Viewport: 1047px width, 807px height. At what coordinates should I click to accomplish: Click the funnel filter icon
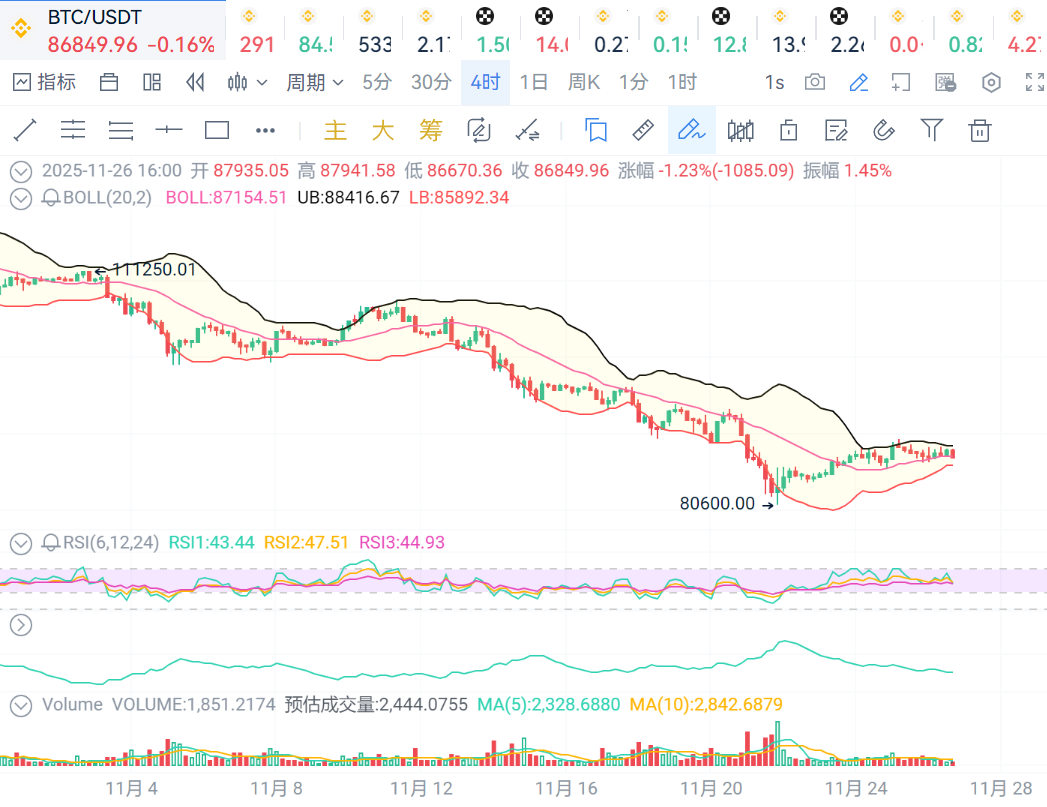tap(932, 130)
